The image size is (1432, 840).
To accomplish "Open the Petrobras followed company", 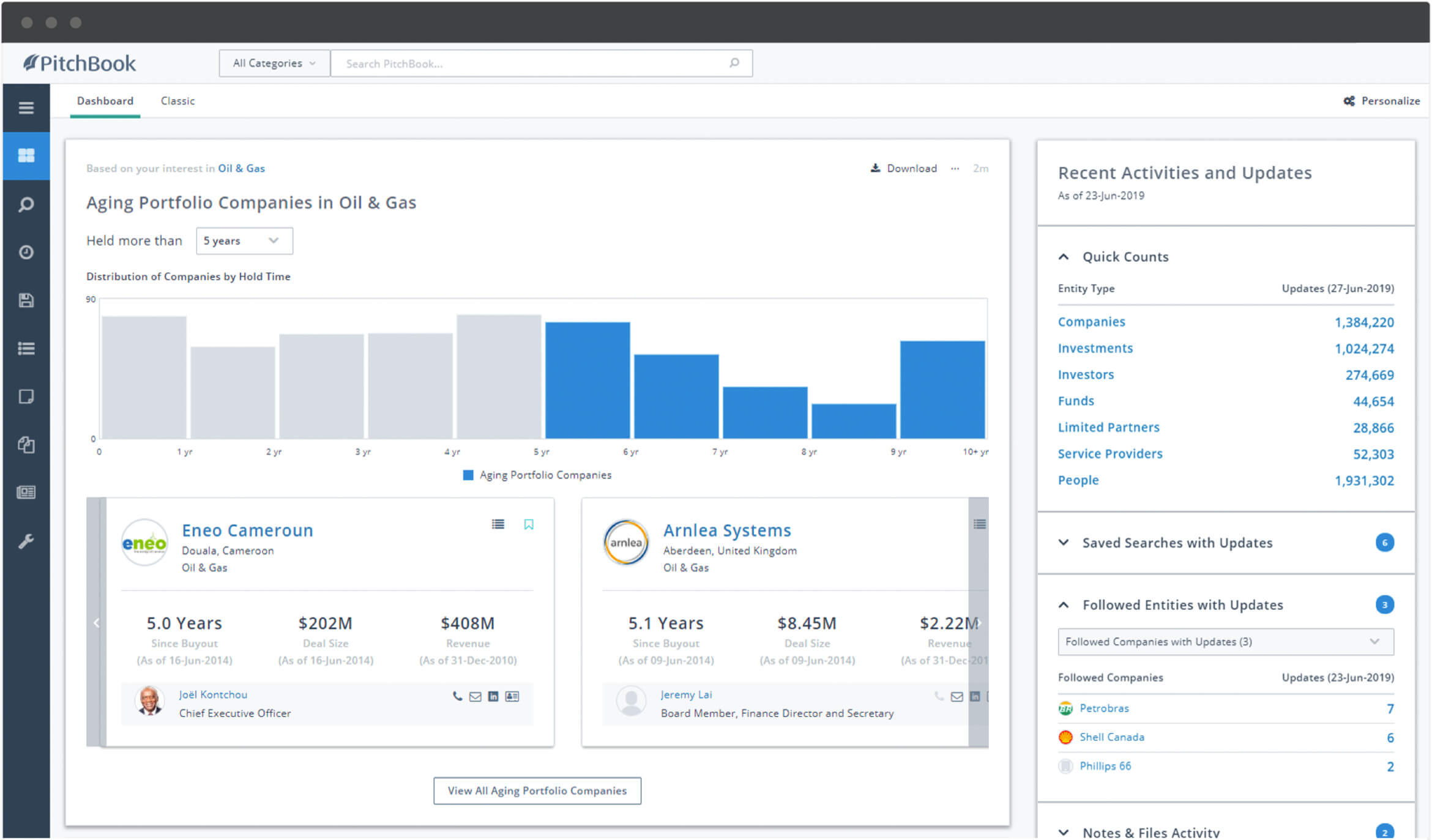I will coord(1104,708).
